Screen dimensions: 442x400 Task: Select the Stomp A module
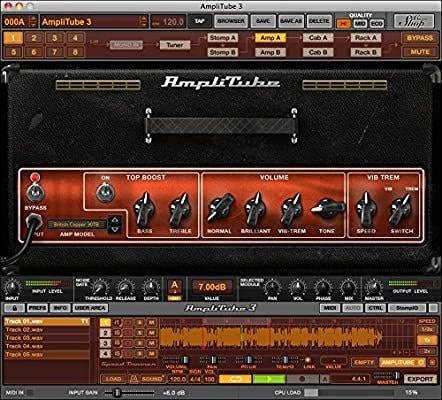tap(222, 38)
